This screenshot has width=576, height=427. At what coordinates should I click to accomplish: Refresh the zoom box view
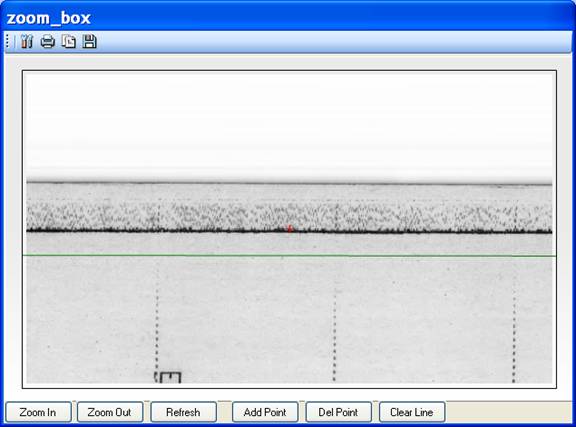[x=183, y=412]
